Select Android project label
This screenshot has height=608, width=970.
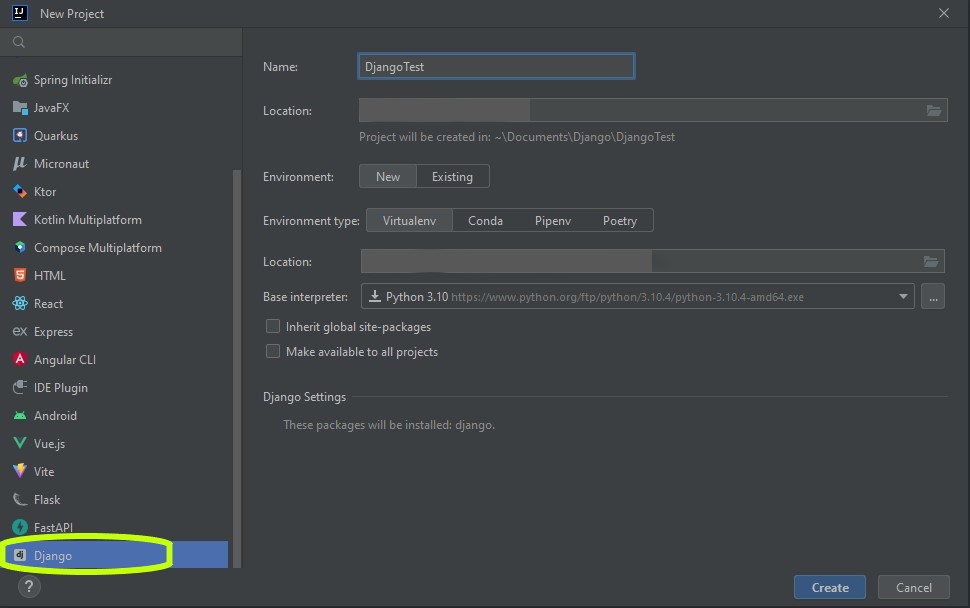(55, 416)
